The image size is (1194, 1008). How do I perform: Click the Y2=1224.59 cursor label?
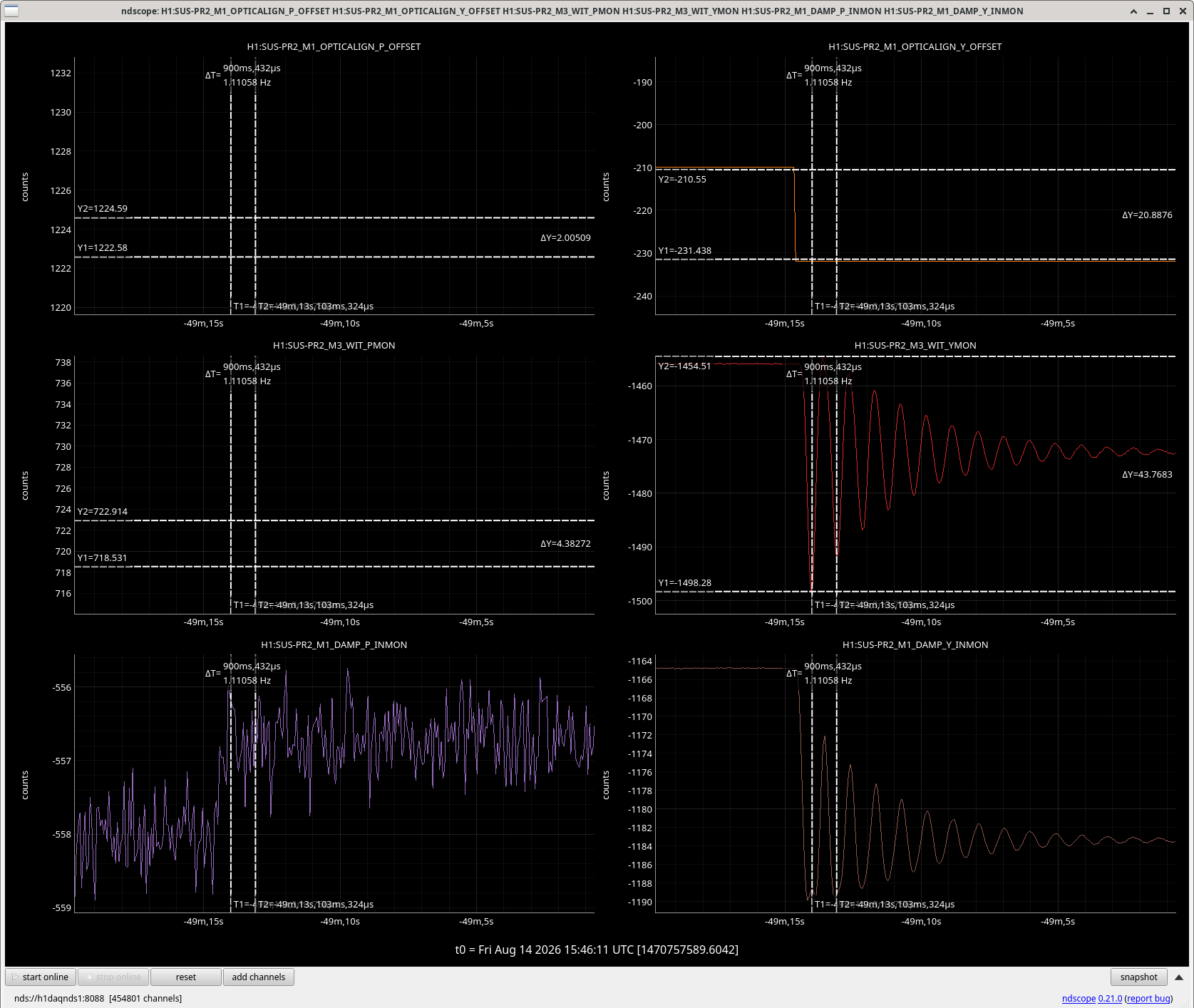[102, 209]
